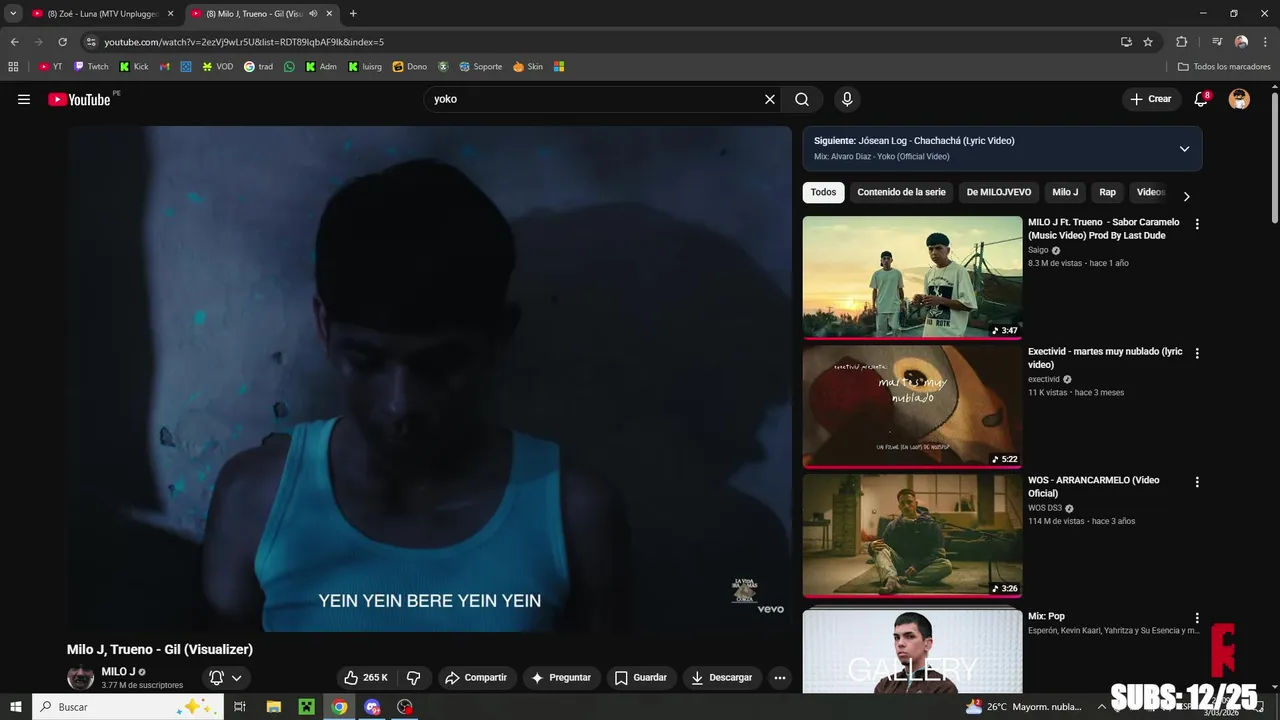1280x720 pixels.
Task: Open Chrome extensions puzzle icon
Action: 1182,42
